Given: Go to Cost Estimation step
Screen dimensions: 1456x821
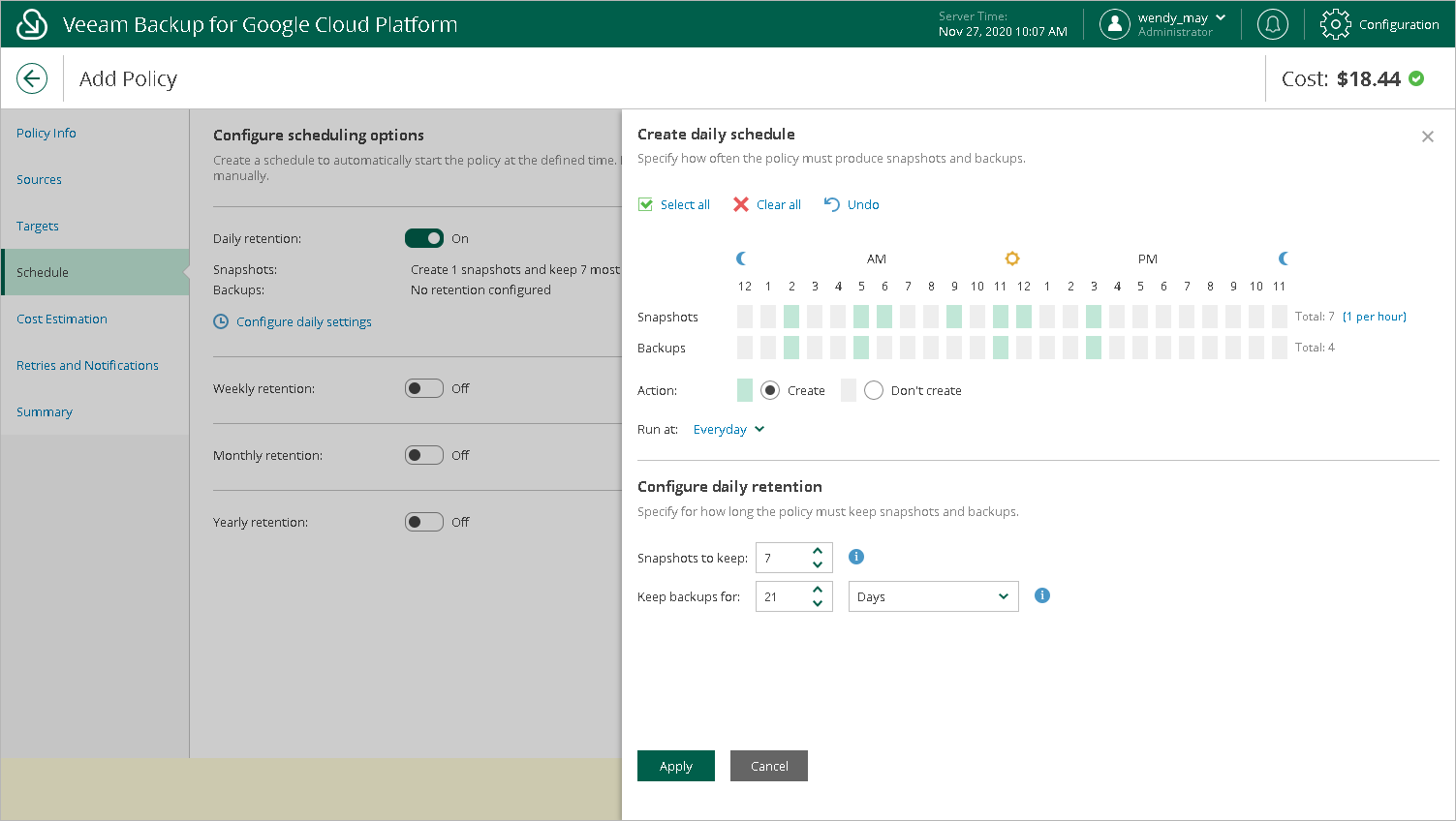Looking at the screenshot, I should coord(62,319).
